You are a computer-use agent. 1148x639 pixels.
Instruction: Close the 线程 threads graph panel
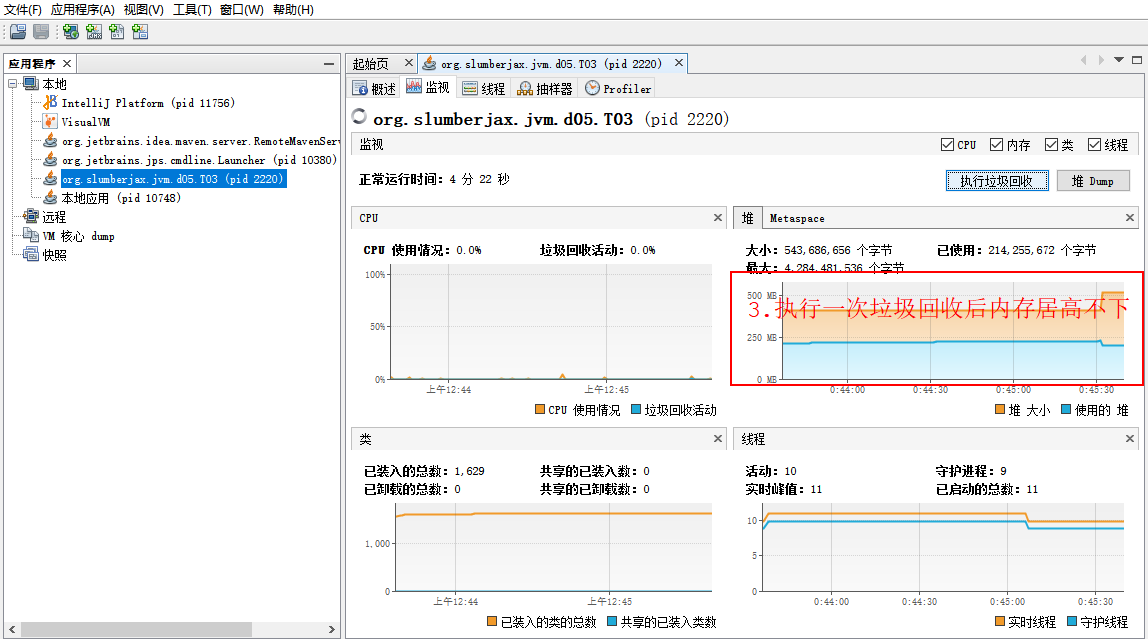[x=1130, y=438]
